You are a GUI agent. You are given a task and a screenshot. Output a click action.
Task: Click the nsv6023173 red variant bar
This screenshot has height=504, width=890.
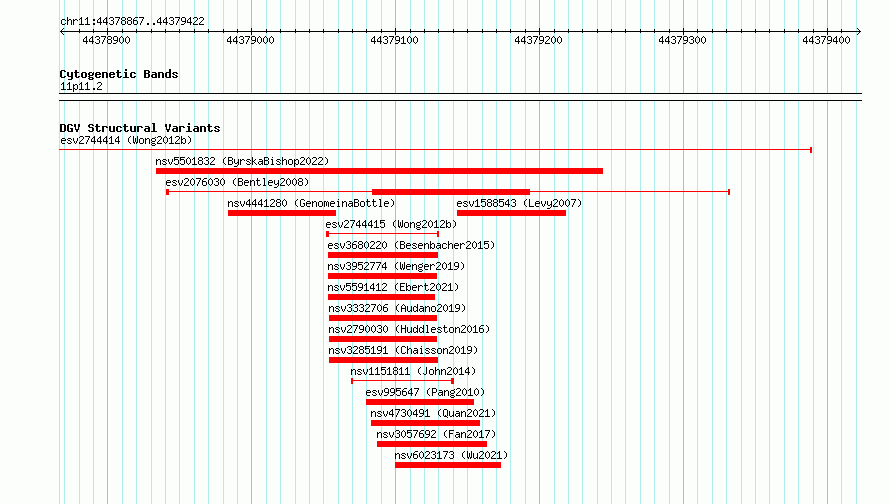point(448,465)
